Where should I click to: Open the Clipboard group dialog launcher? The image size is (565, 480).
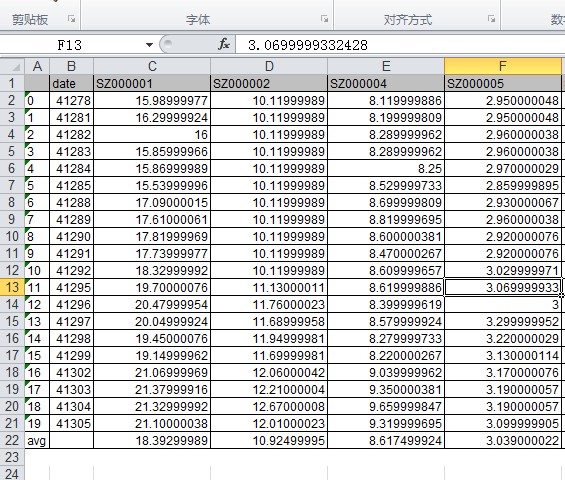[71, 19]
